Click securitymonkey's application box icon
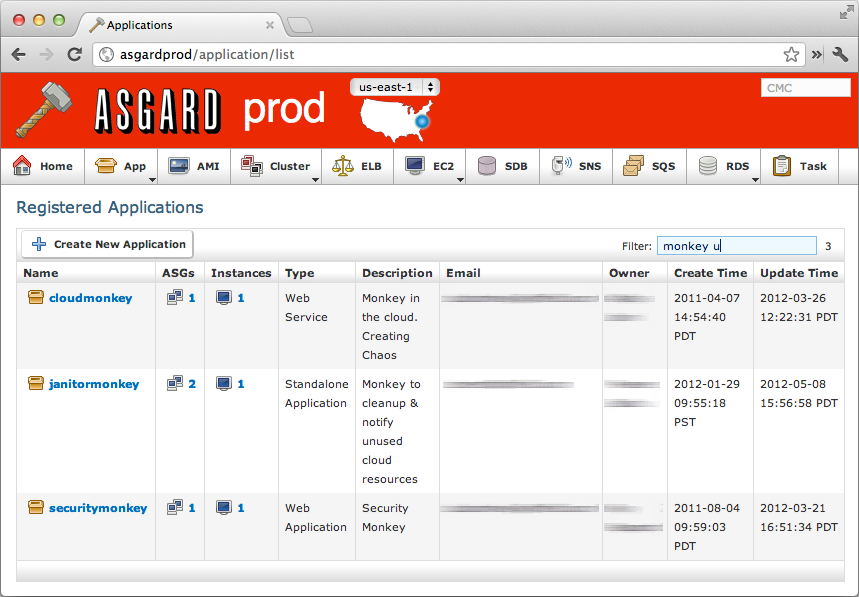The image size is (859, 597). (x=36, y=508)
